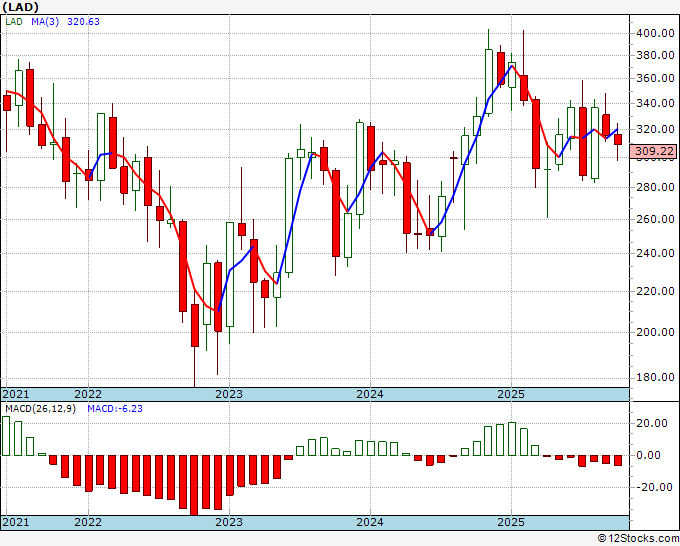Click the moving average value 320.63
The width and height of the screenshot is (680, 546).
83,22
